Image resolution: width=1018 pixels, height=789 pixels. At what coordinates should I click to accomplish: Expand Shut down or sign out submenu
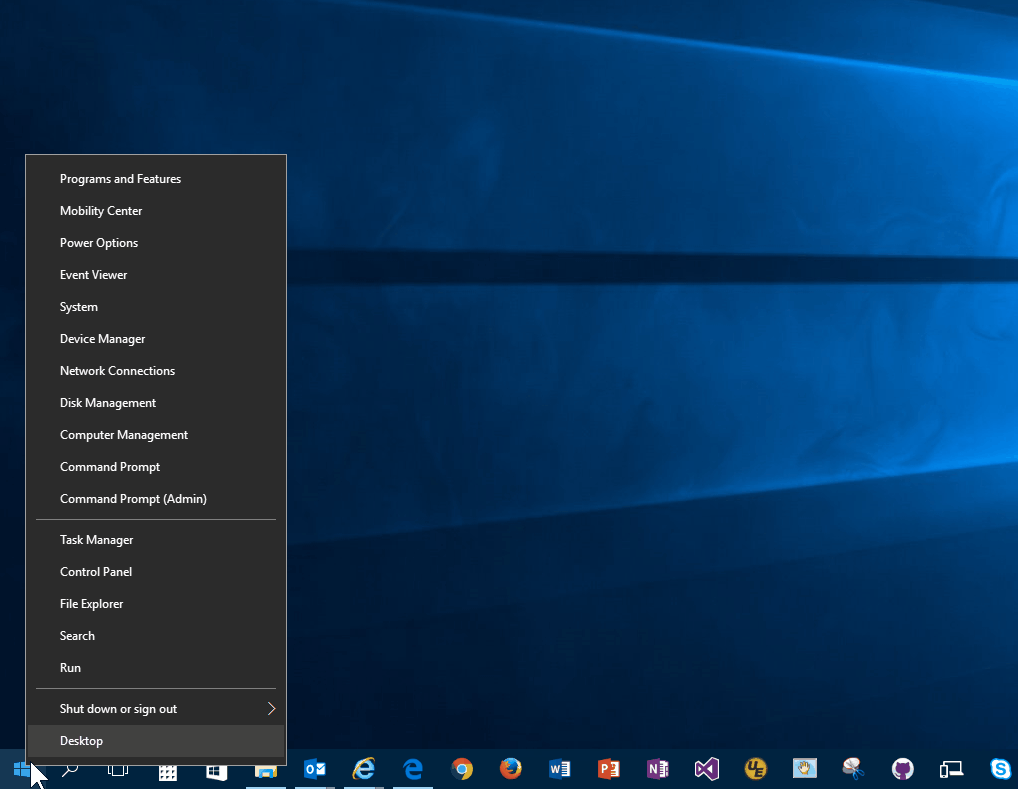point(156,708)
